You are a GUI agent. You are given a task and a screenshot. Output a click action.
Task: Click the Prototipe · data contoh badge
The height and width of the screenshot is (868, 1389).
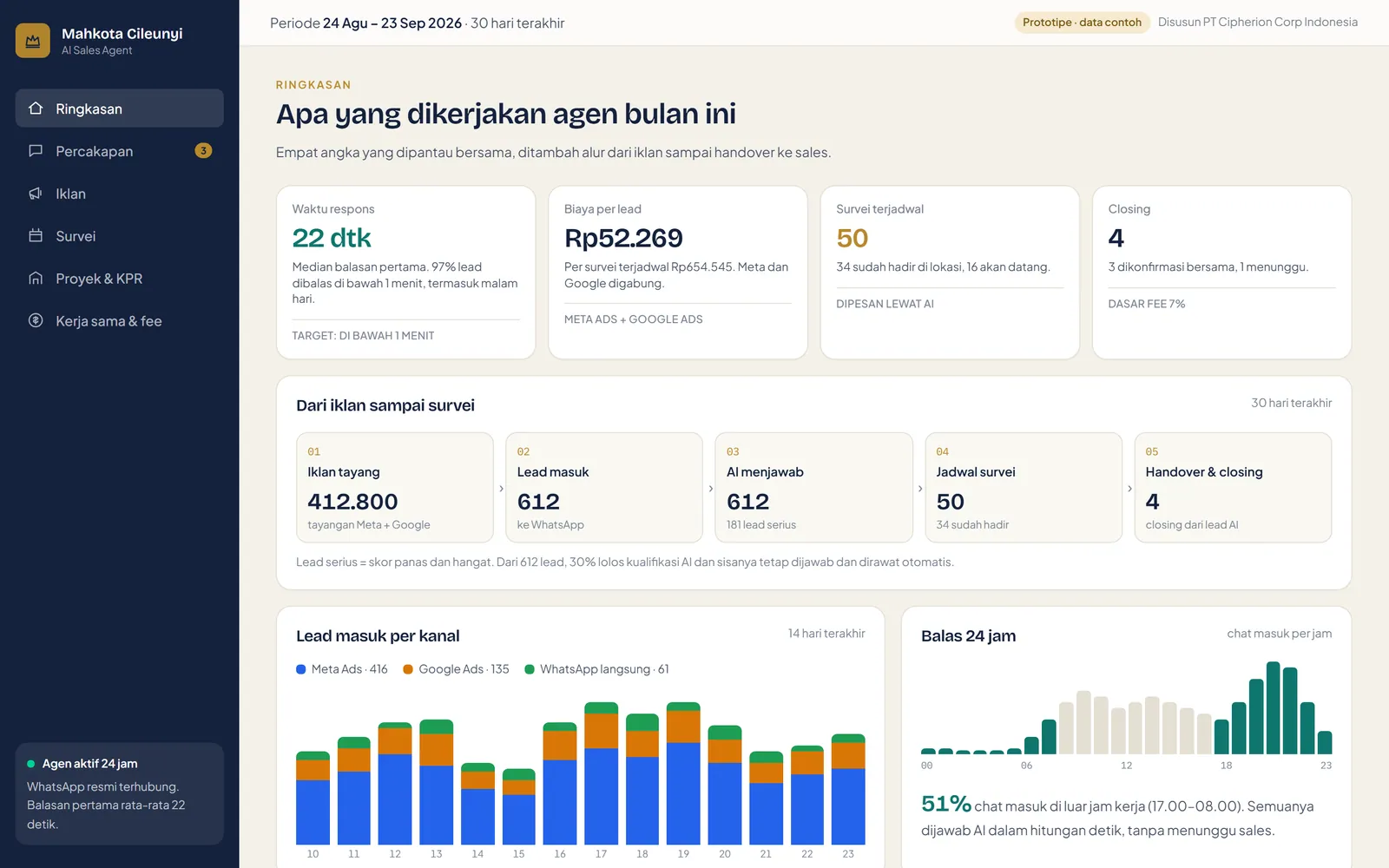pos(1082,23)
